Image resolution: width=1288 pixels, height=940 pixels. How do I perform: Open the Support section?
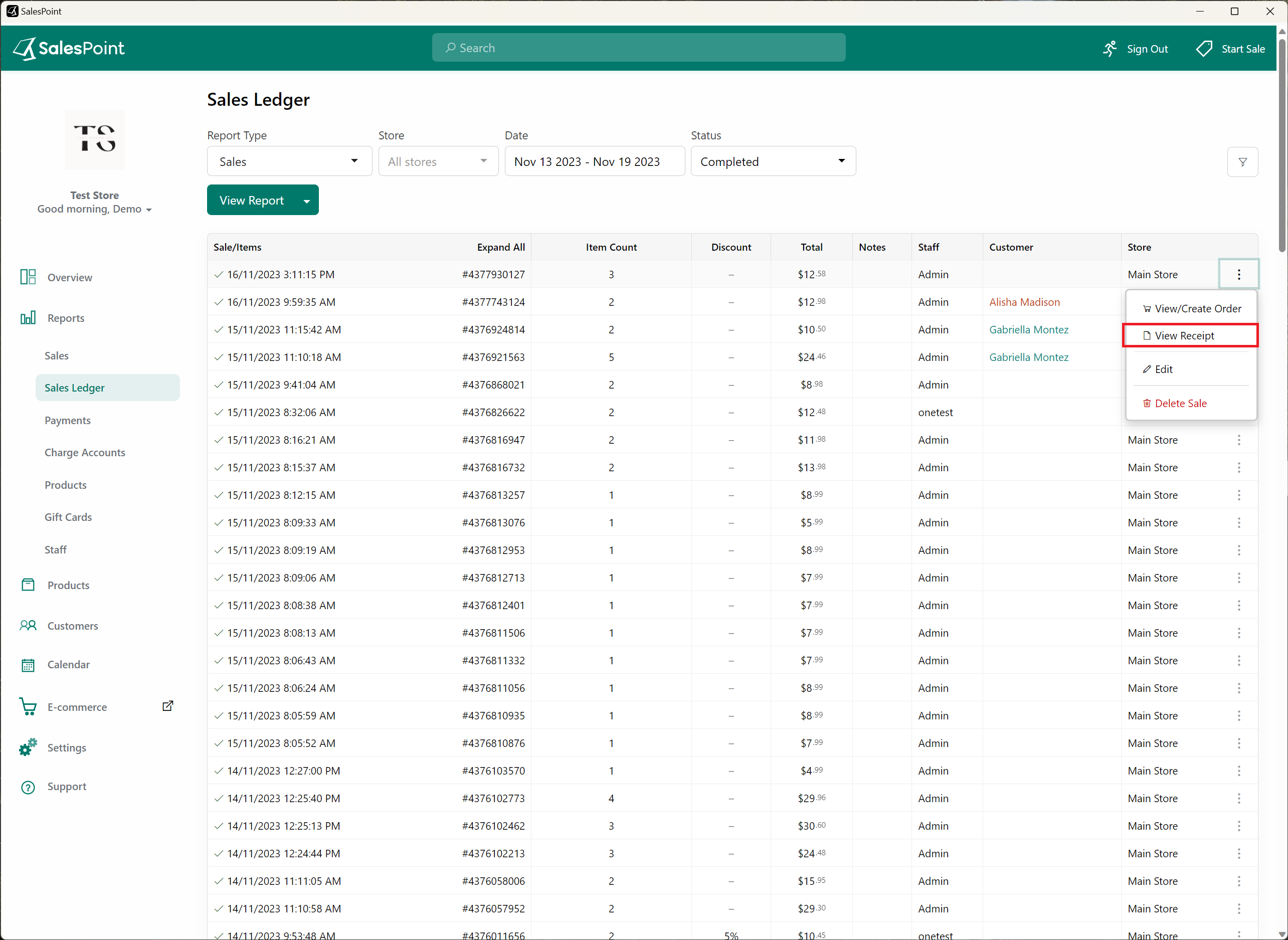[67, 787]
